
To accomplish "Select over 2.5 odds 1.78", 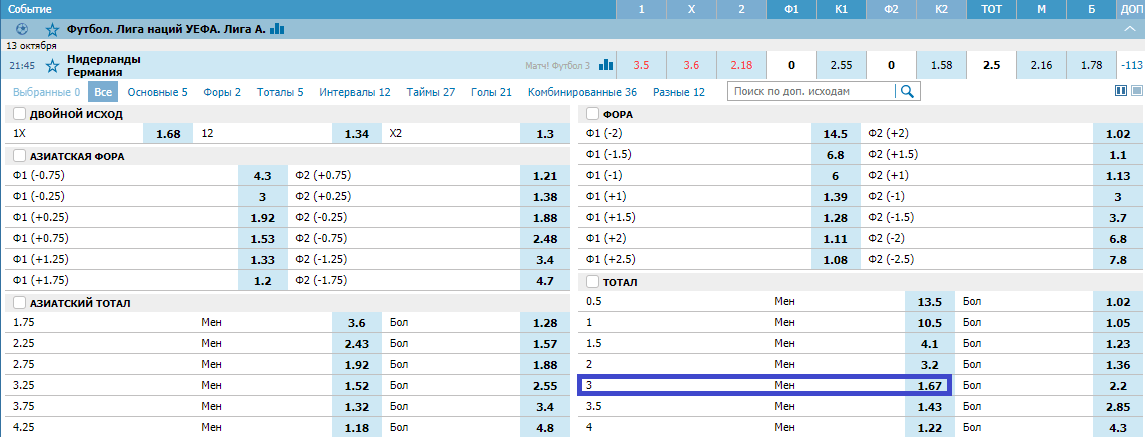I will pyautogui.click(x=1092, y=66).
